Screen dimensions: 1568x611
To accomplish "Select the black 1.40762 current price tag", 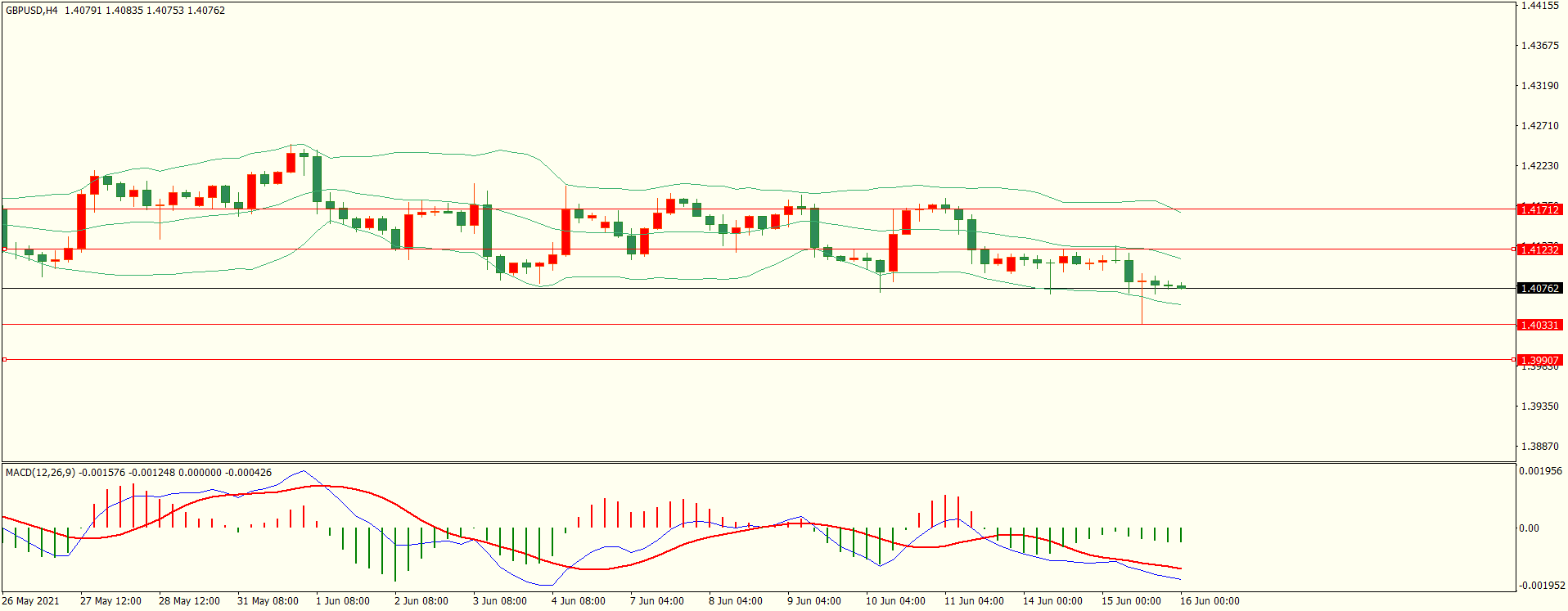I will click(1539, 288).
